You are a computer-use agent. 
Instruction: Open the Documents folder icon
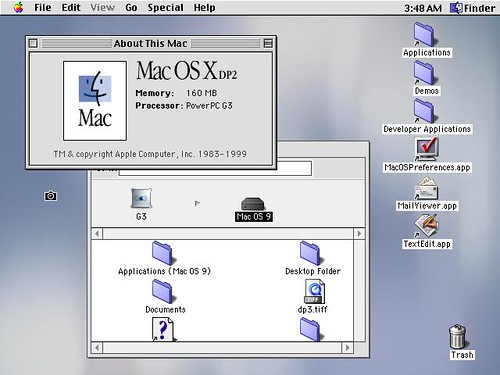[163, 292]
